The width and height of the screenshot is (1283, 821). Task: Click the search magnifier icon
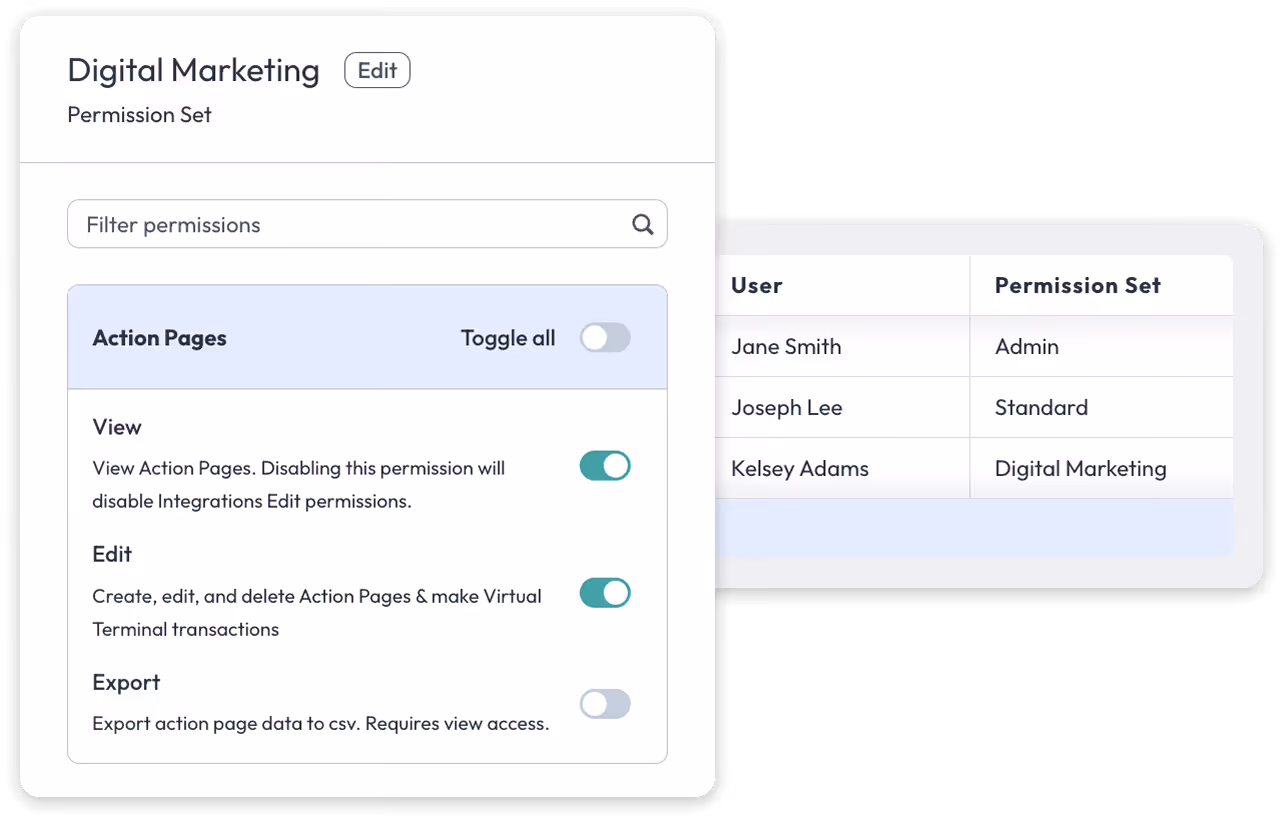coord(643,224)
